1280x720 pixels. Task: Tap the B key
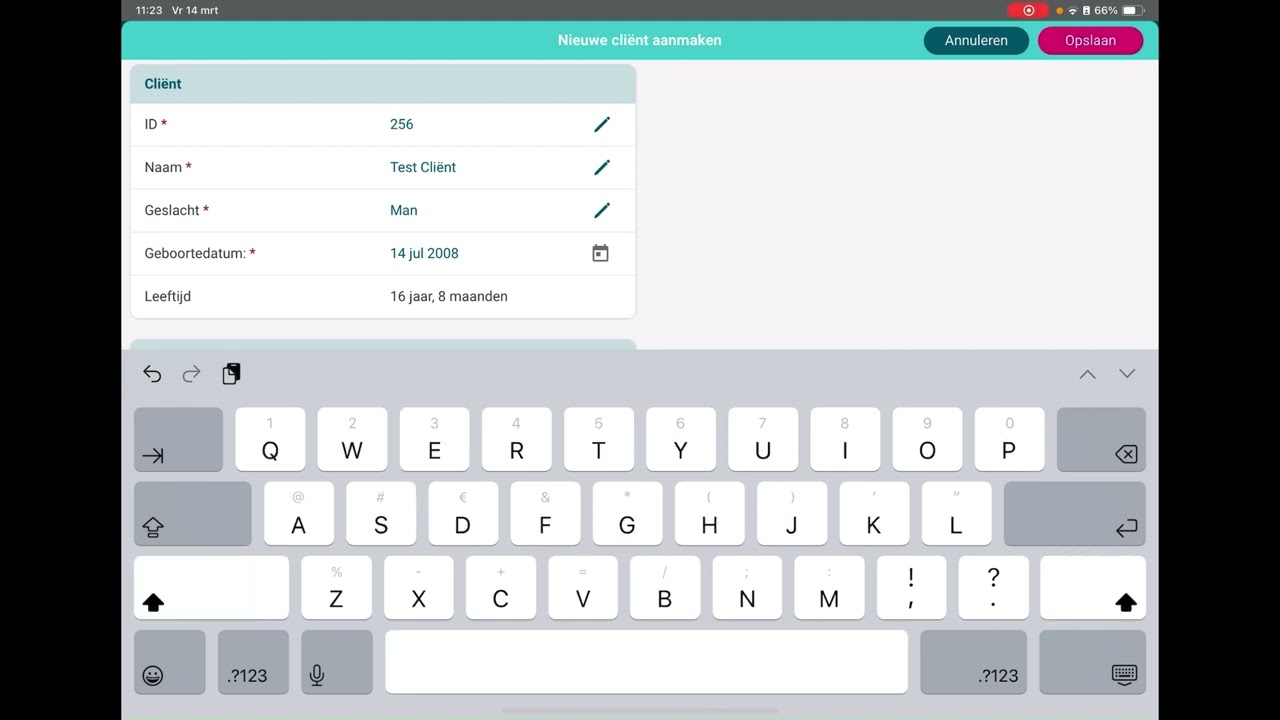click(665, 588)
